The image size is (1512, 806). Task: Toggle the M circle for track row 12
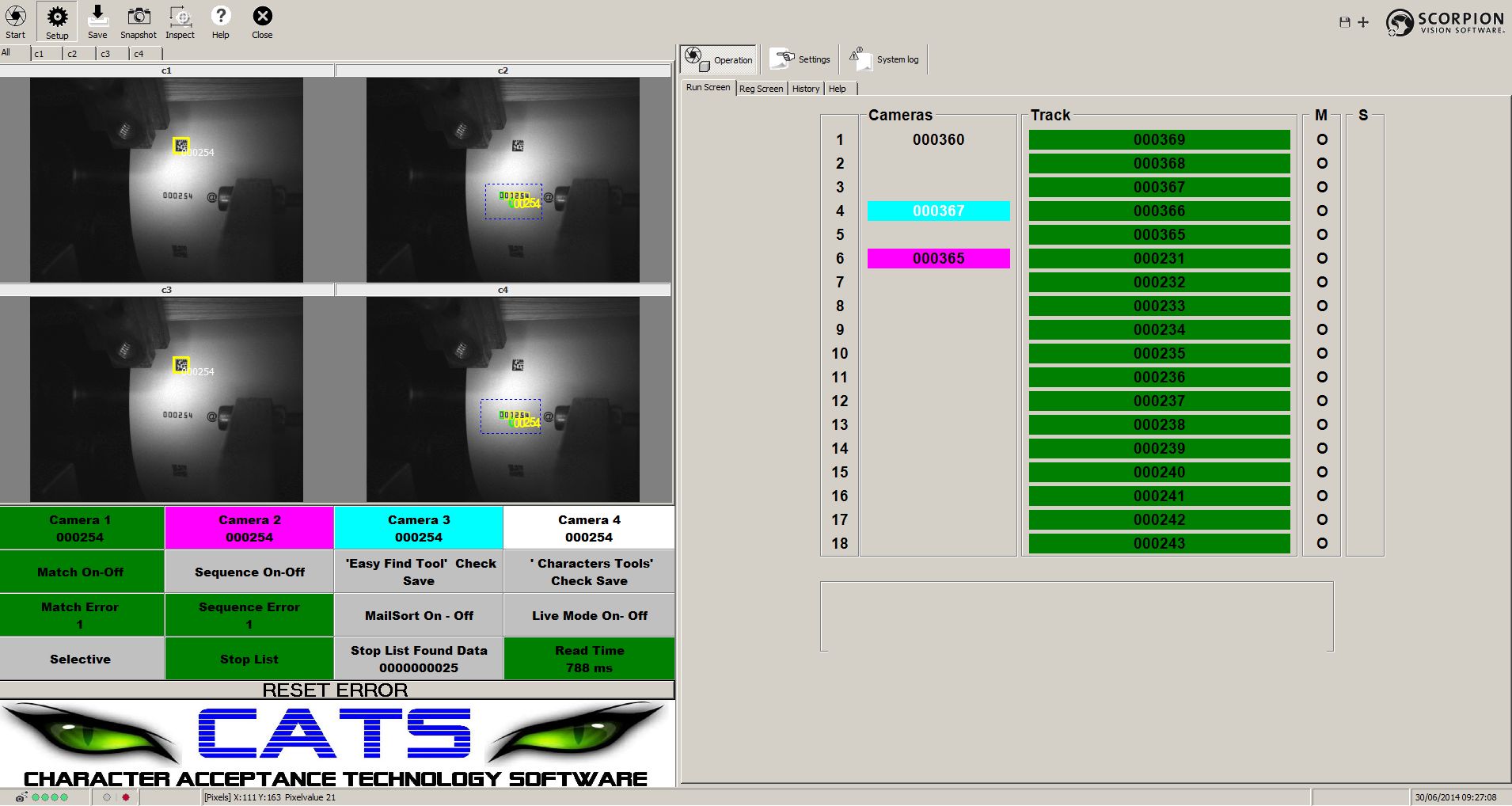tap(1322, 401)
